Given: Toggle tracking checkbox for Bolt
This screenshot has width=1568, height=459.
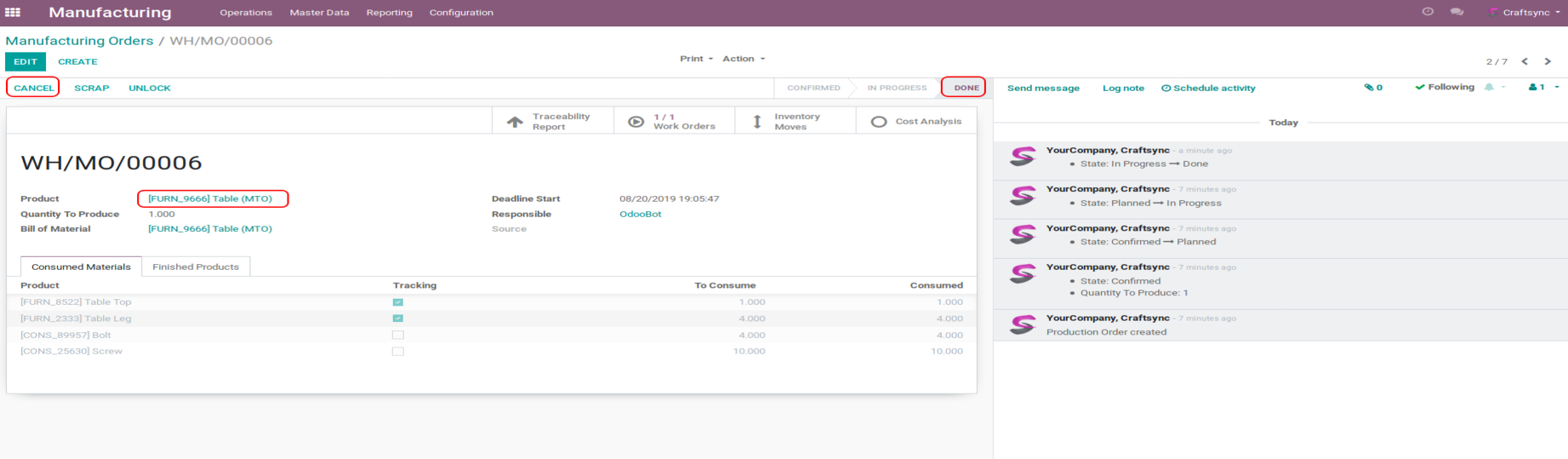Looking at the screenshot, I should click(397, 336).
